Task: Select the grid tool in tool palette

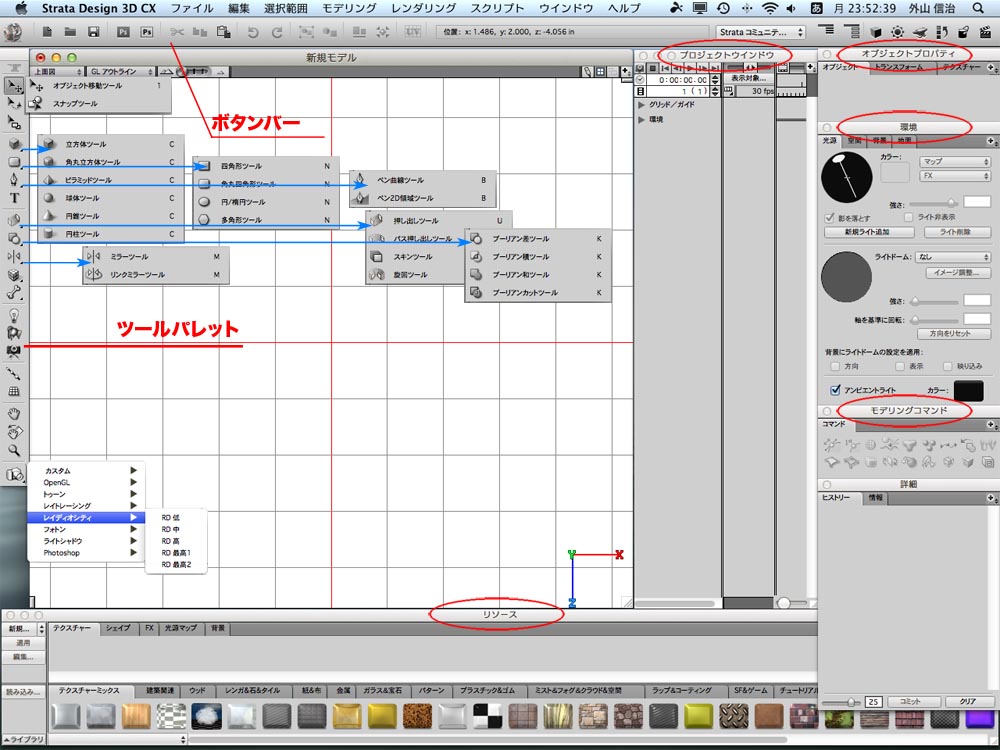Action: (x=14, y=392)
